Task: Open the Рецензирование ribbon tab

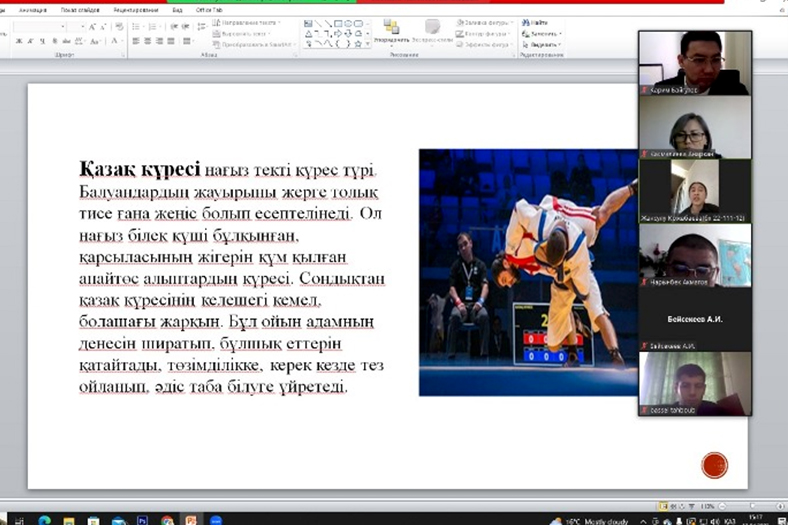Action: [134, 8]
